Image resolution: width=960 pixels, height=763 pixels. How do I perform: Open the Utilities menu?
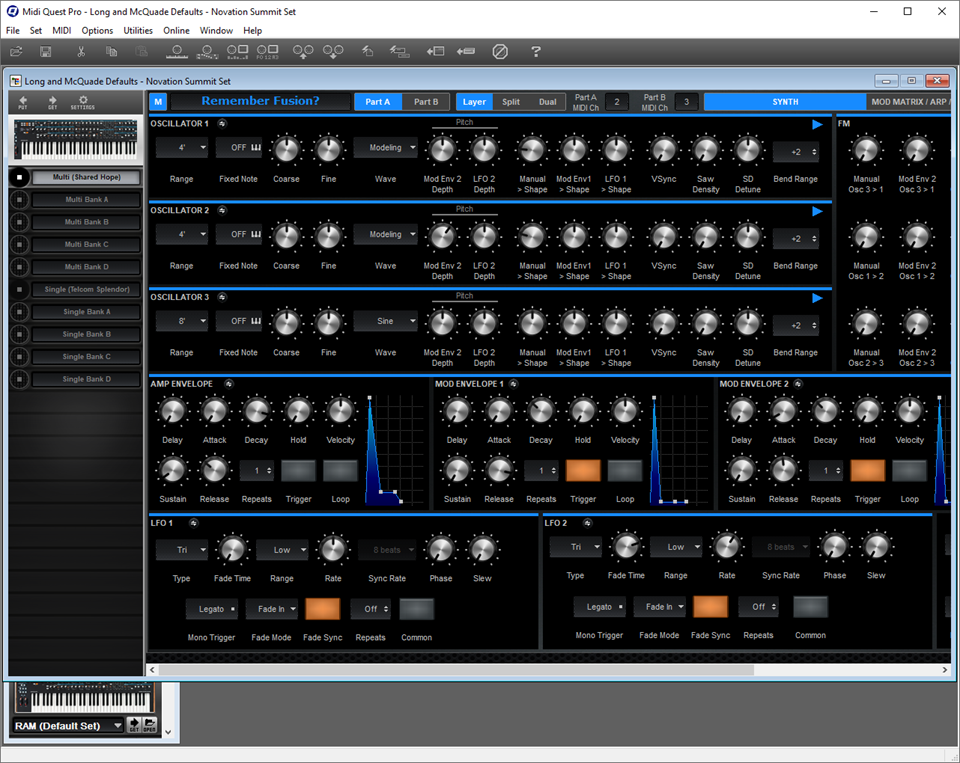point(138,30)
